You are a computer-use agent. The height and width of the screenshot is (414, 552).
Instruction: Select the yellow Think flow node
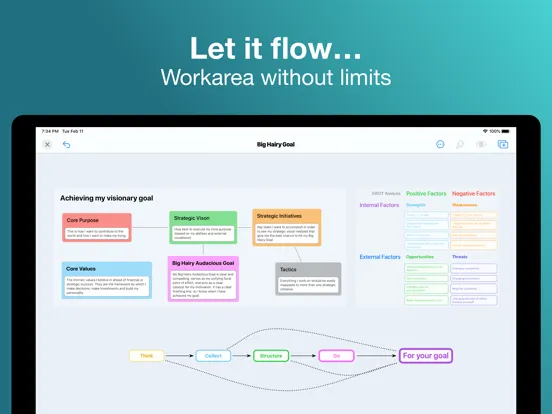click(x=146, y=356)
